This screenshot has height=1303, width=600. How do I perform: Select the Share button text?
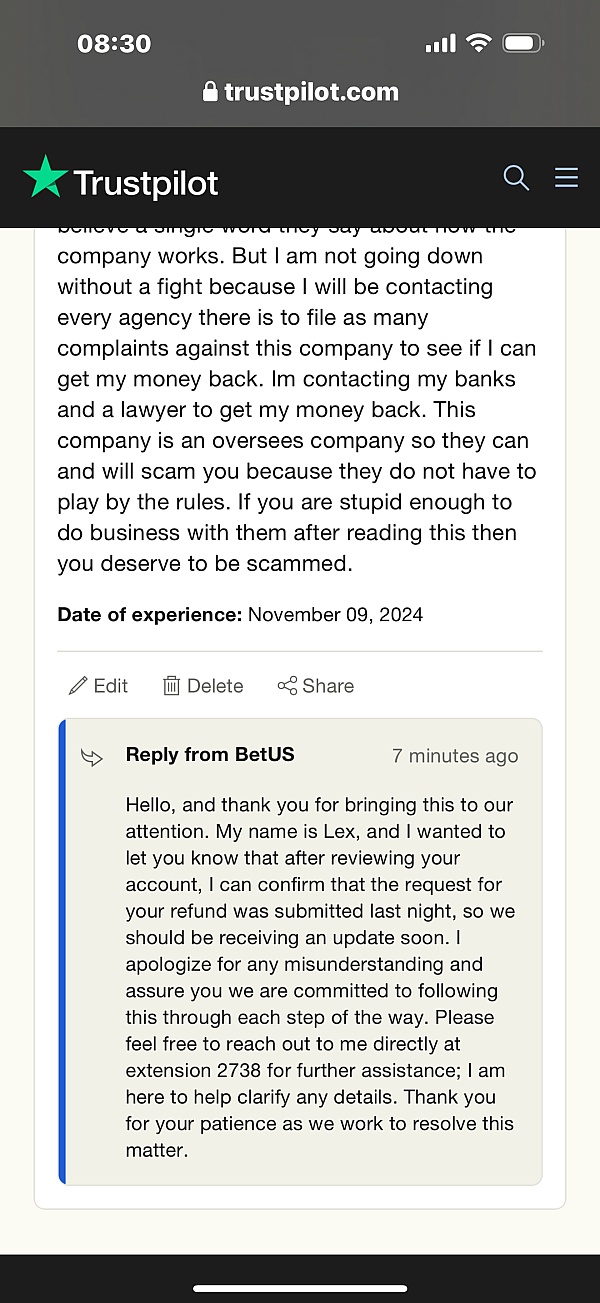pyautogui.click(x=328, y=686)
